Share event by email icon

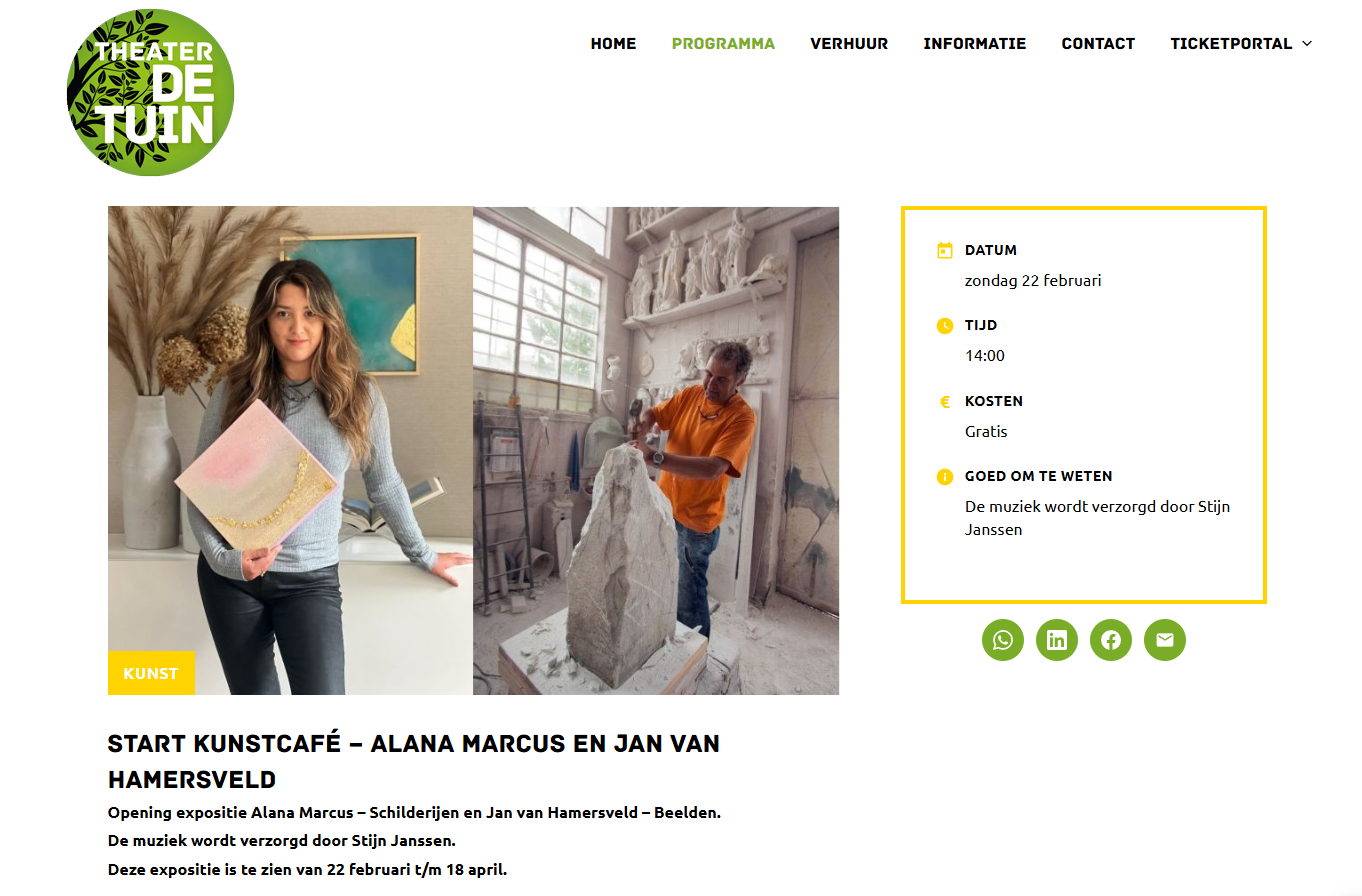[1165, 640]
